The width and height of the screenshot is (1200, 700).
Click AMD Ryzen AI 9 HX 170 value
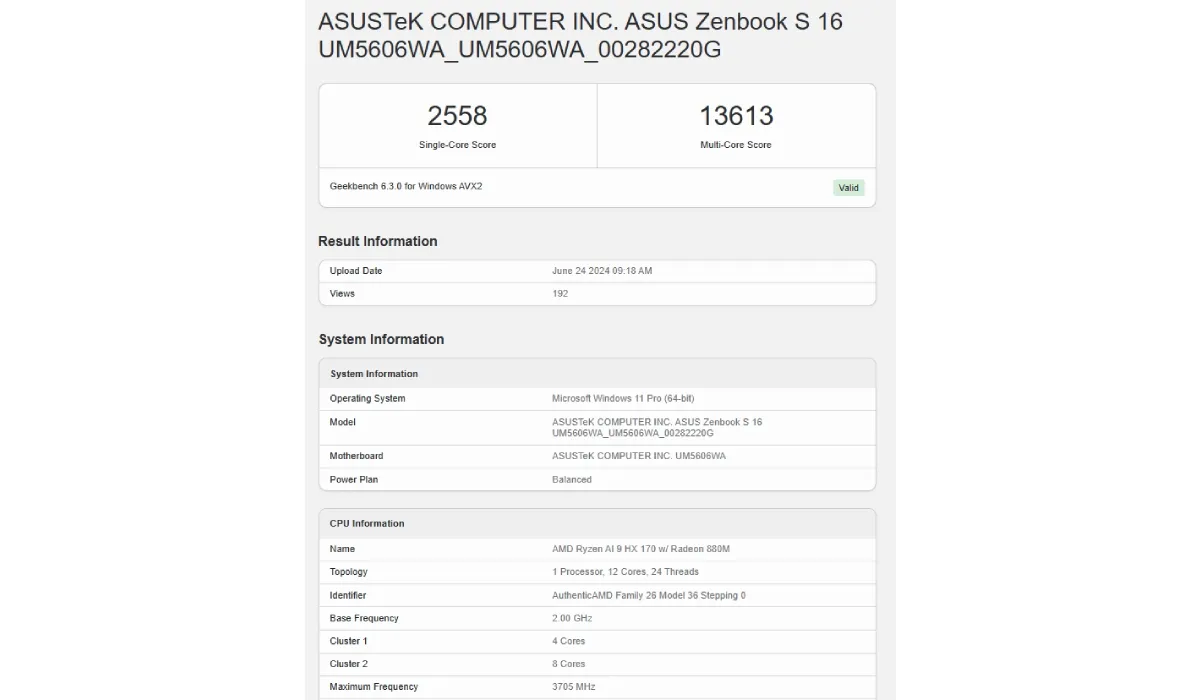pyautogui.click(x=641, y=549)
